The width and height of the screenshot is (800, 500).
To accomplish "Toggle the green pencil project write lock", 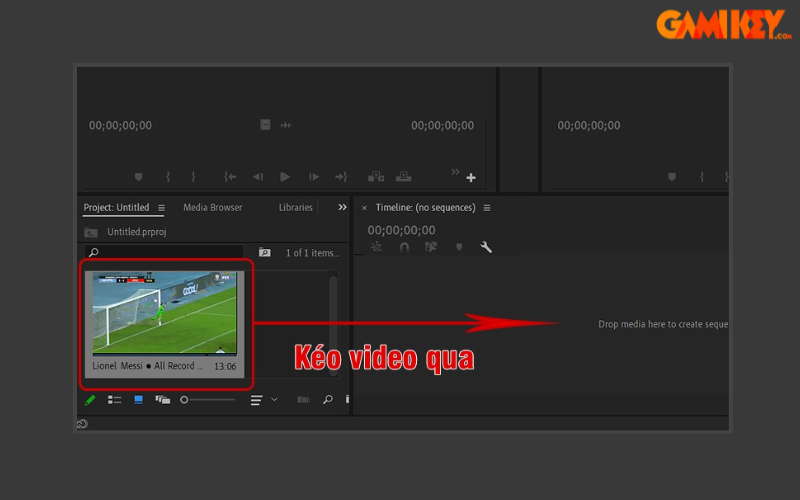I will tap(90, 401).
